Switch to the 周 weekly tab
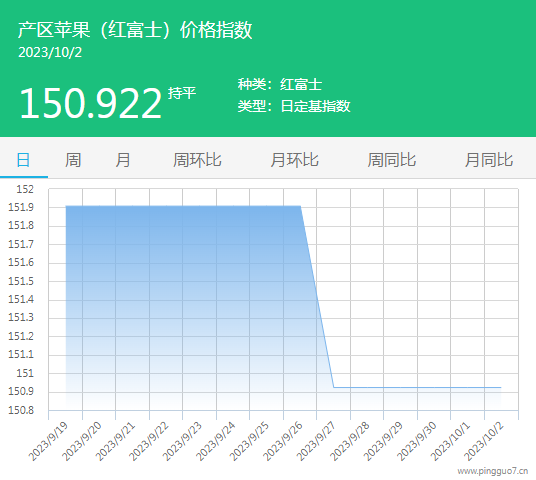Screen dimensions: 536x480 coord(73,160)
